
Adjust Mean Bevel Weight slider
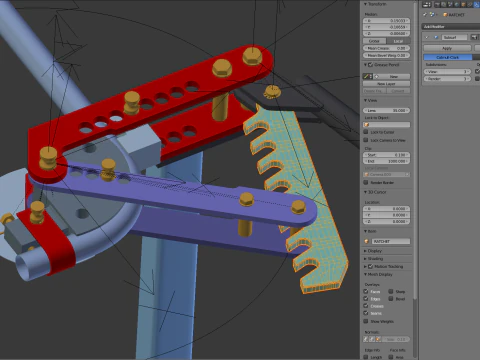(387, 56)
